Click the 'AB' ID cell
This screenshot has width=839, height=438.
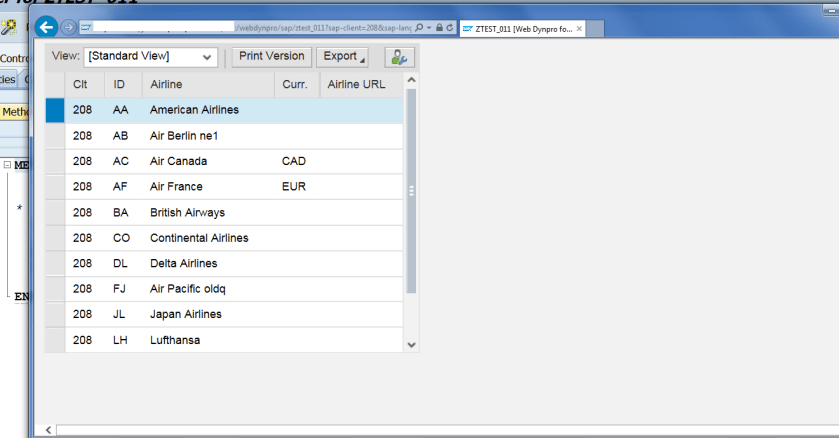[x=124, y=136]
